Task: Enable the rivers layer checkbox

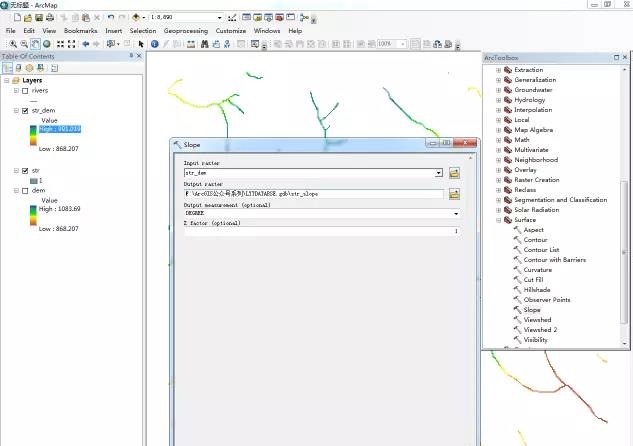Action: (25, 91)
